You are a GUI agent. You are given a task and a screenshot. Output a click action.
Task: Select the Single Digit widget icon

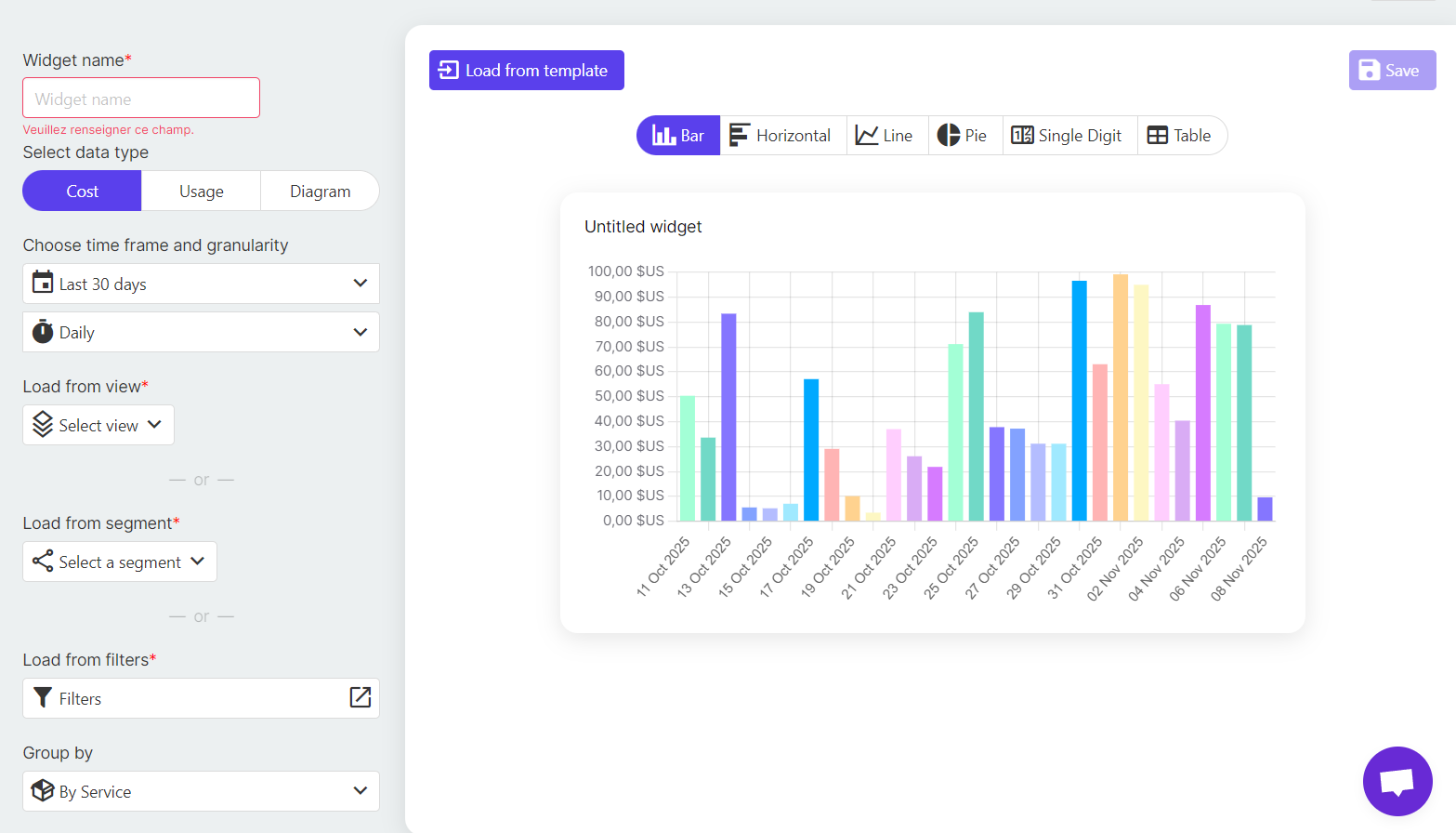point(1022,135)
